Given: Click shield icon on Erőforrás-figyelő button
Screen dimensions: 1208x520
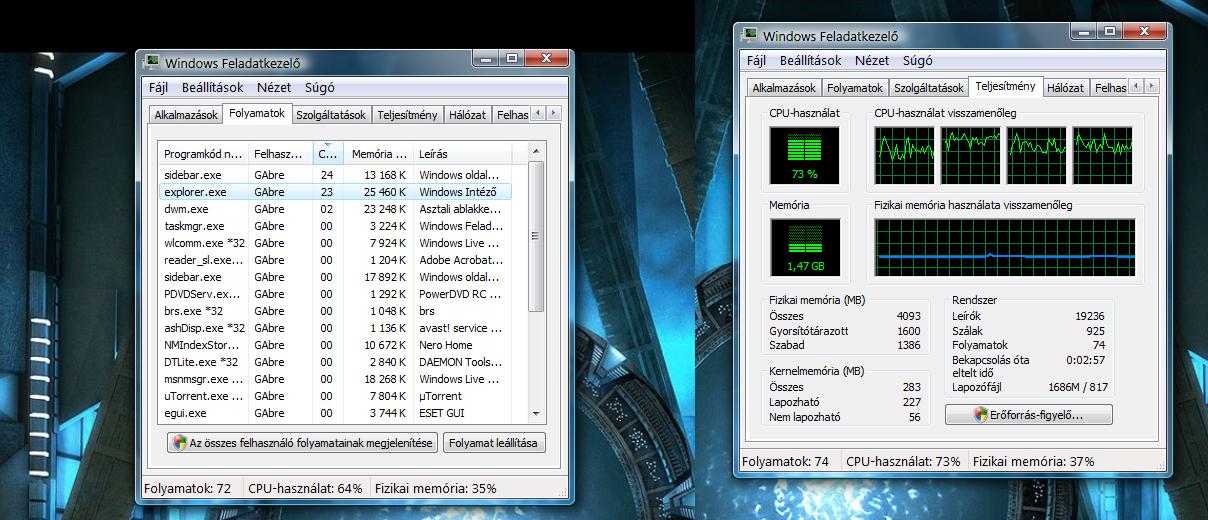Looking at the screenshot, I should 981,414.
